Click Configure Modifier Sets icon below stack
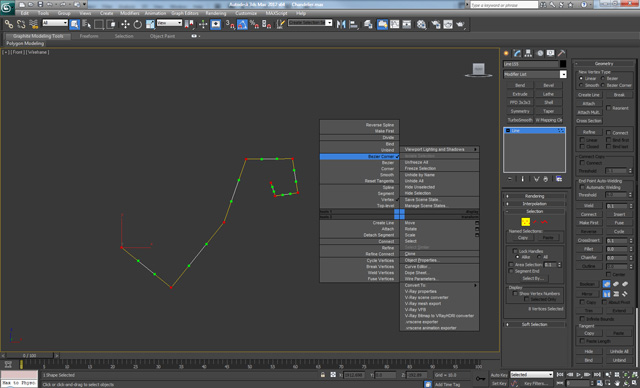The height and width of the screenshot is (388, 640). tap(559, 179)
